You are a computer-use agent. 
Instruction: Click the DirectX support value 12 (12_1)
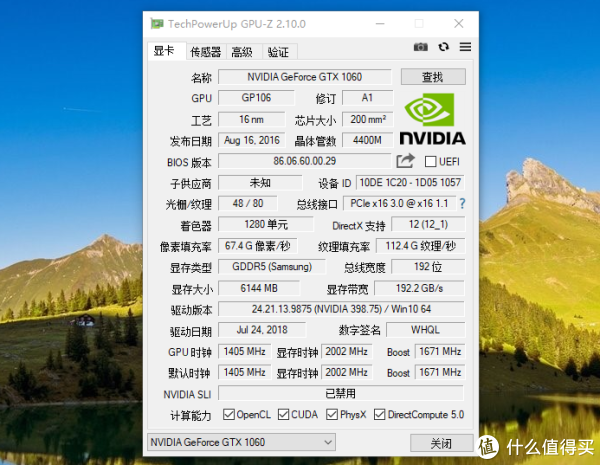(428, 224)
